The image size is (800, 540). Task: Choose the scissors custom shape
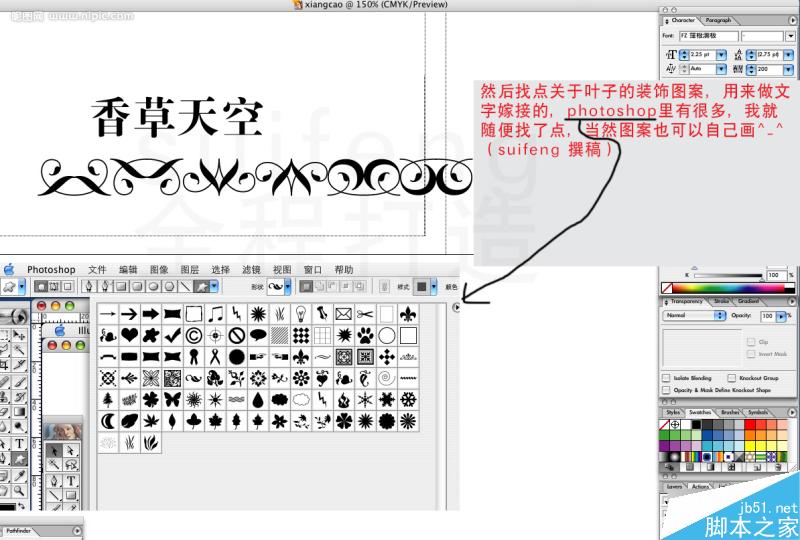[x=365, y=314]
